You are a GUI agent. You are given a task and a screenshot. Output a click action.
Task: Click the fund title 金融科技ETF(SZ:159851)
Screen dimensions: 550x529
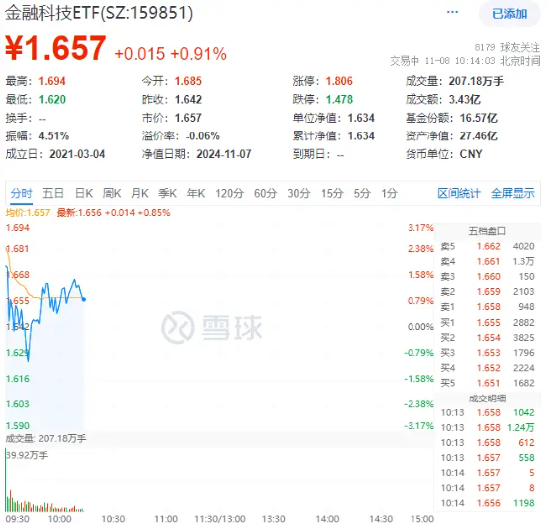pos(99,13)
